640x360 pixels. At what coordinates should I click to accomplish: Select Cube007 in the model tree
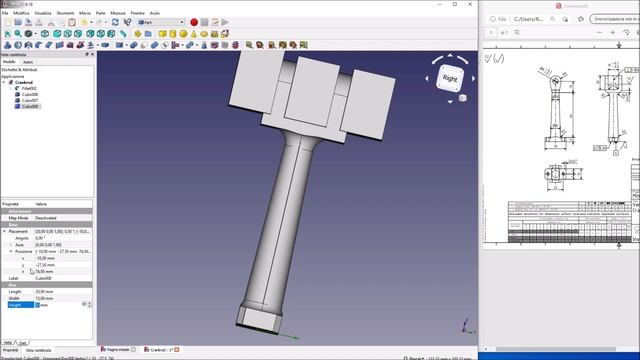[x=30, y=100]
